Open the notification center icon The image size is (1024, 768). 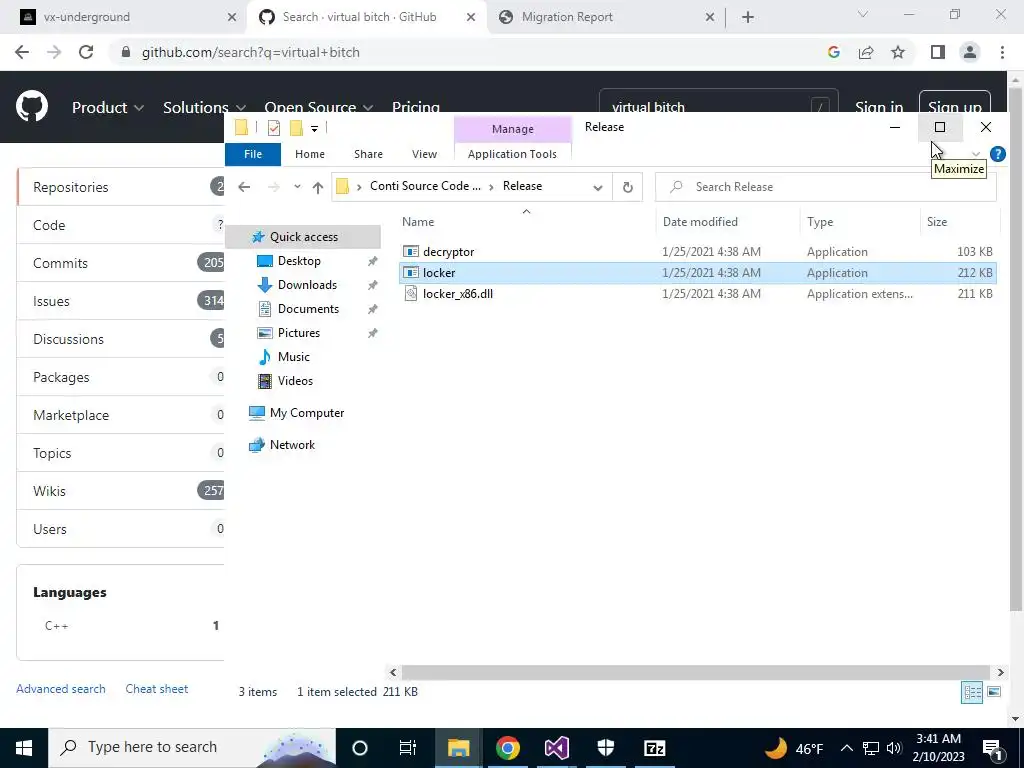992,748
